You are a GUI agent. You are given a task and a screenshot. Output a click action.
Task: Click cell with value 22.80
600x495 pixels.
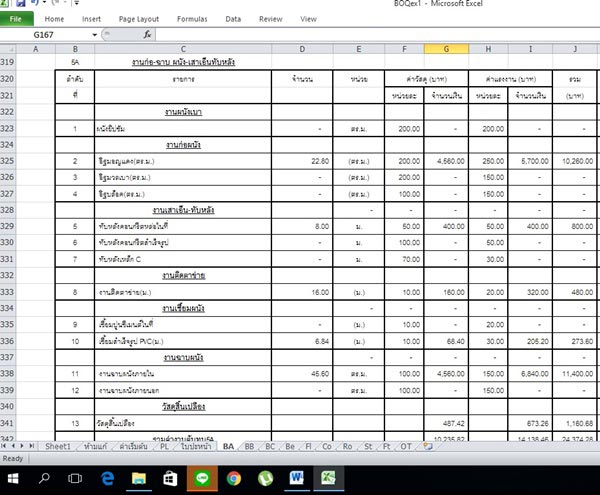[302, 161]
